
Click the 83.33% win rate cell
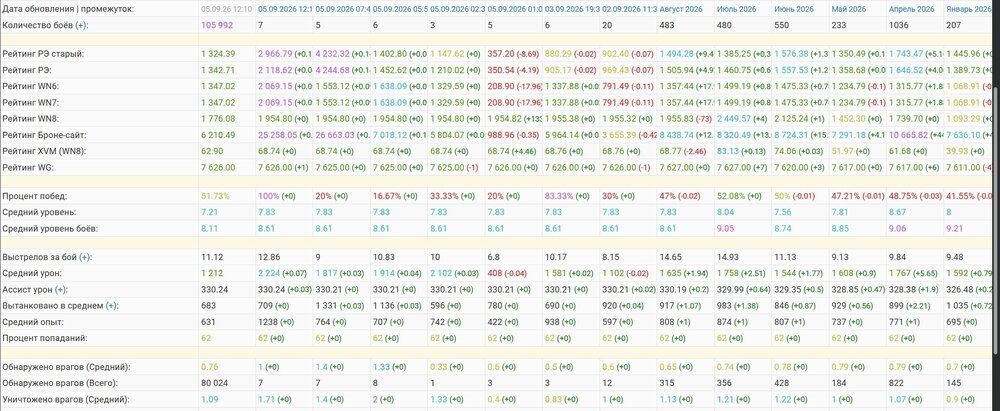[559, 197]
